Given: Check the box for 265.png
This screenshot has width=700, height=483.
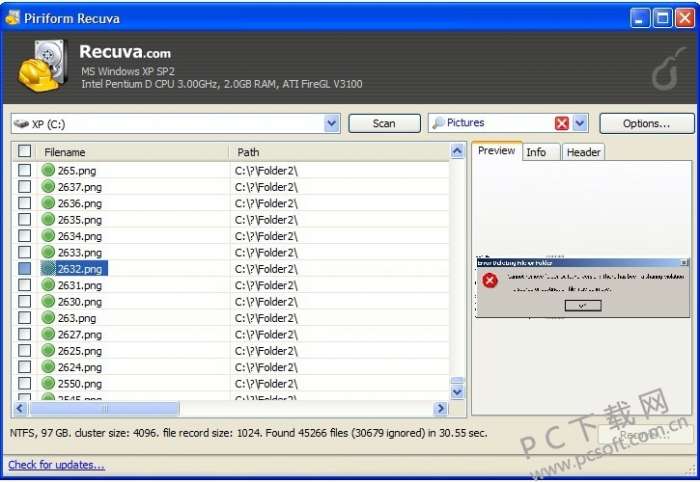Looking at the screenshot, I should click(x=25, y=170).
